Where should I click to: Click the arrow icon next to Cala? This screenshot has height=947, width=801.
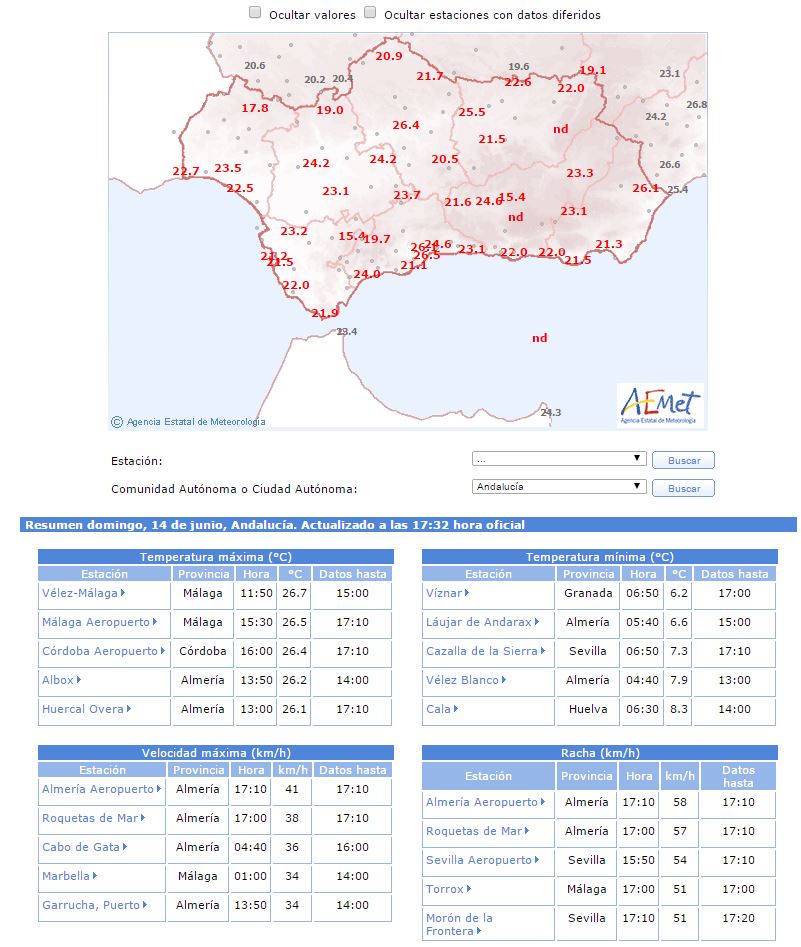(x=456, y=709)
